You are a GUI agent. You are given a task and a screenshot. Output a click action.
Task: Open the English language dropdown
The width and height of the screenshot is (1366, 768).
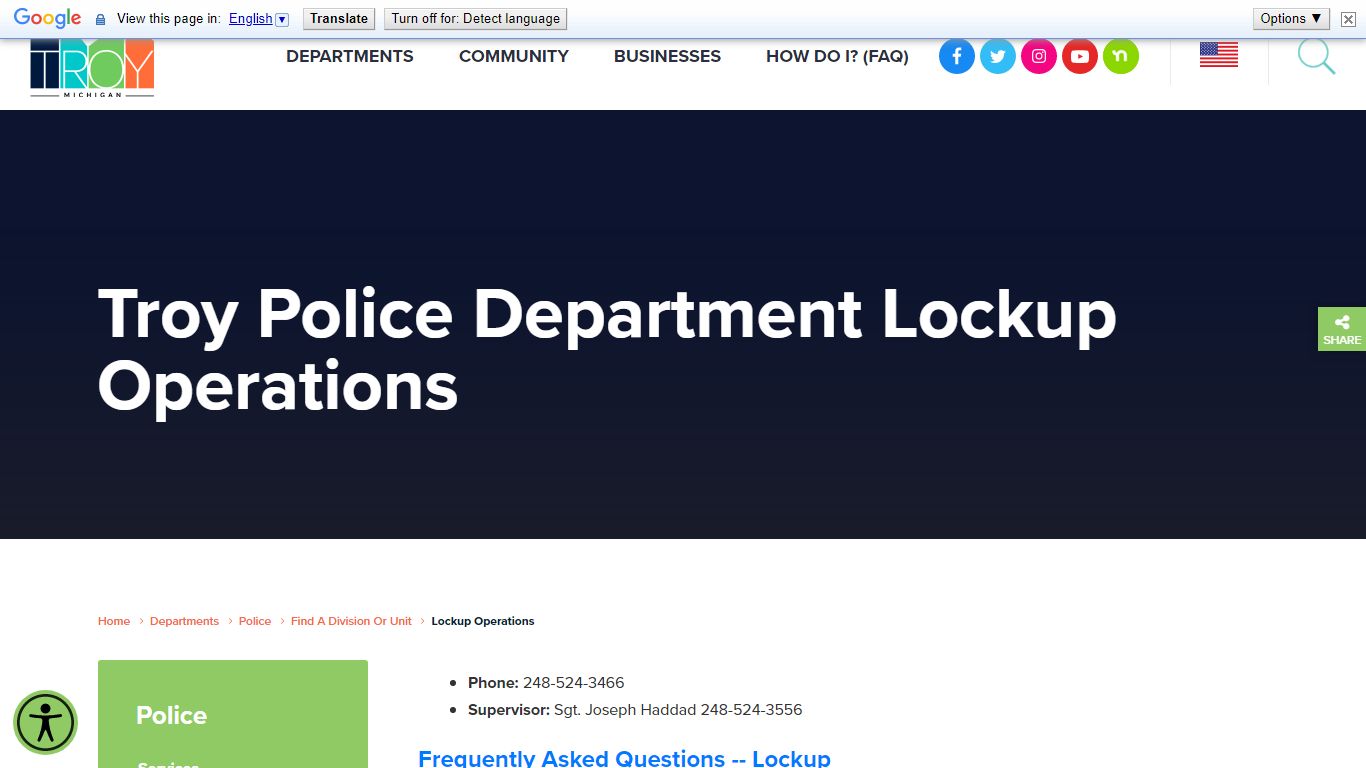[258, 19]
